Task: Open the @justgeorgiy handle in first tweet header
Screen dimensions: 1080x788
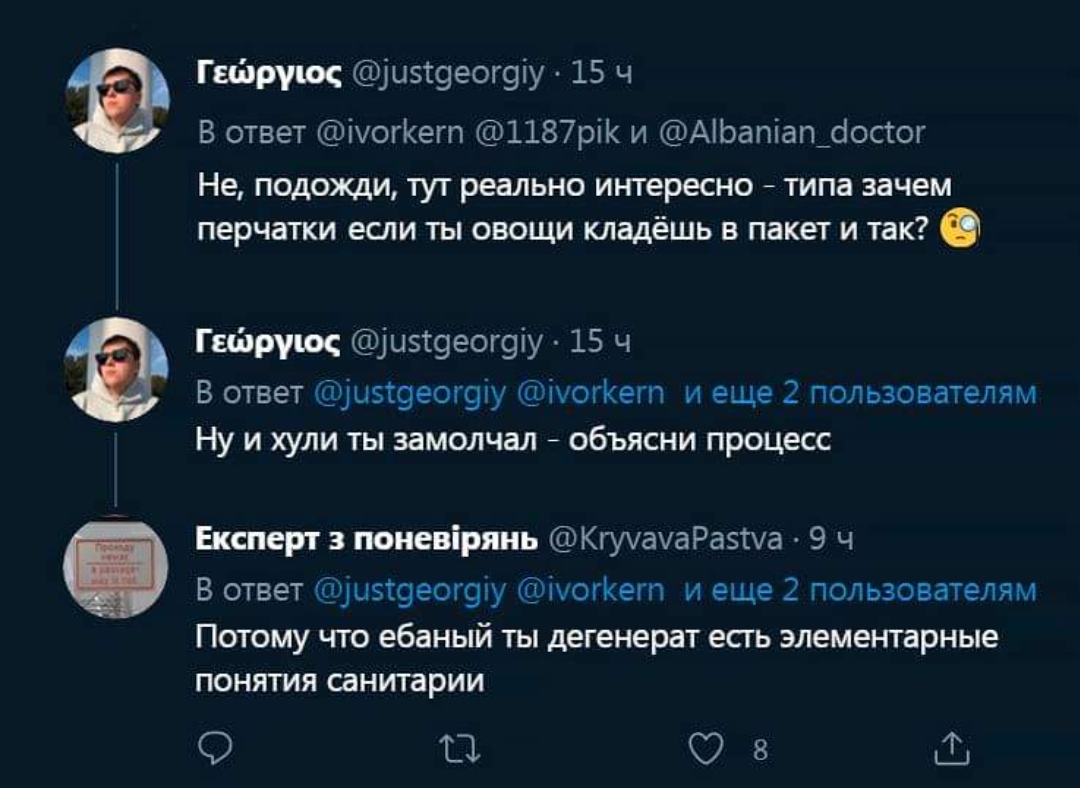Action: pyautogui.click(x=450, y=73)
